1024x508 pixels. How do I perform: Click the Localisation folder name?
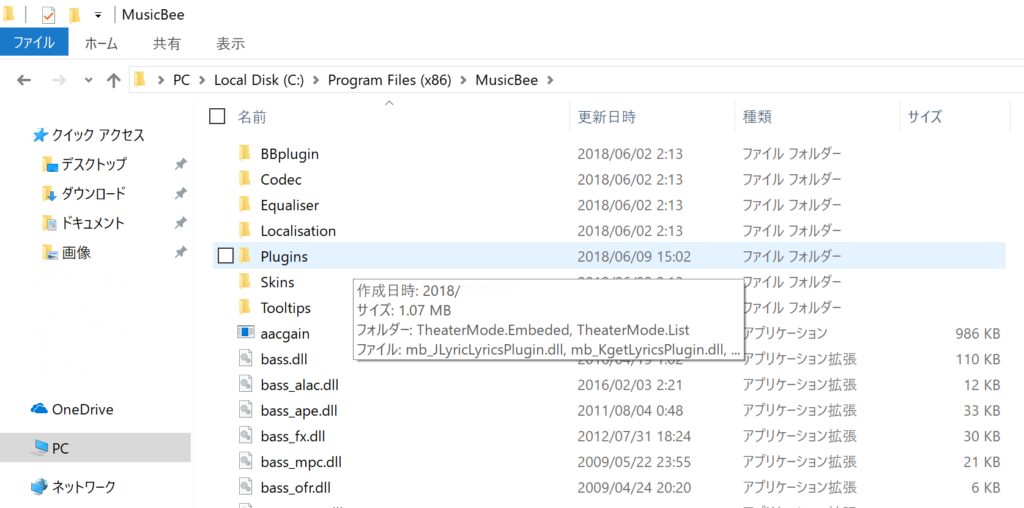click(x=298, y=230)
